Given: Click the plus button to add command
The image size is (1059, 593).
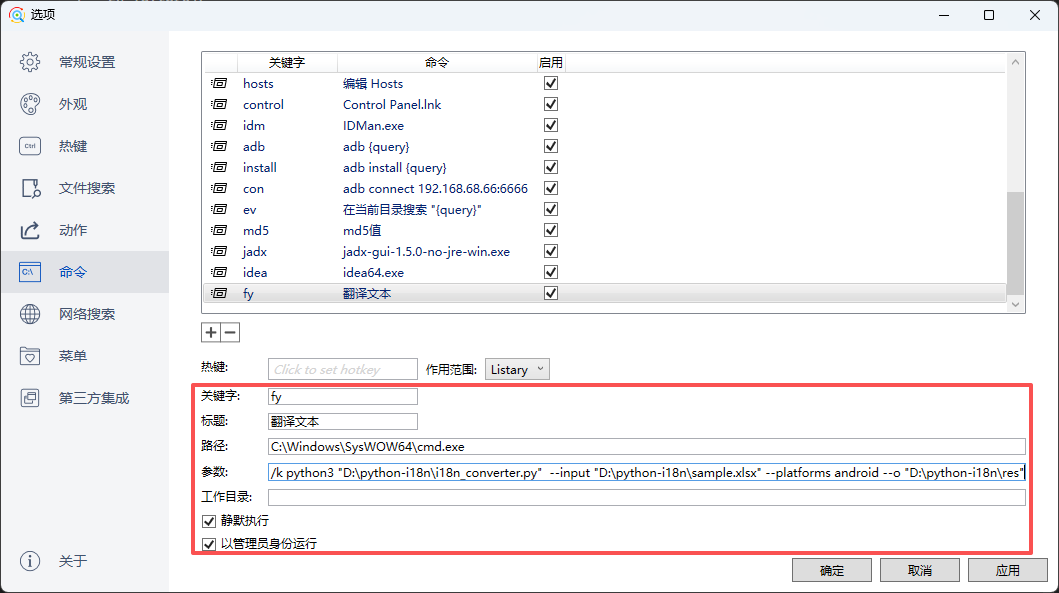Looking at the screenshot, I should click(x=211, y=333).
